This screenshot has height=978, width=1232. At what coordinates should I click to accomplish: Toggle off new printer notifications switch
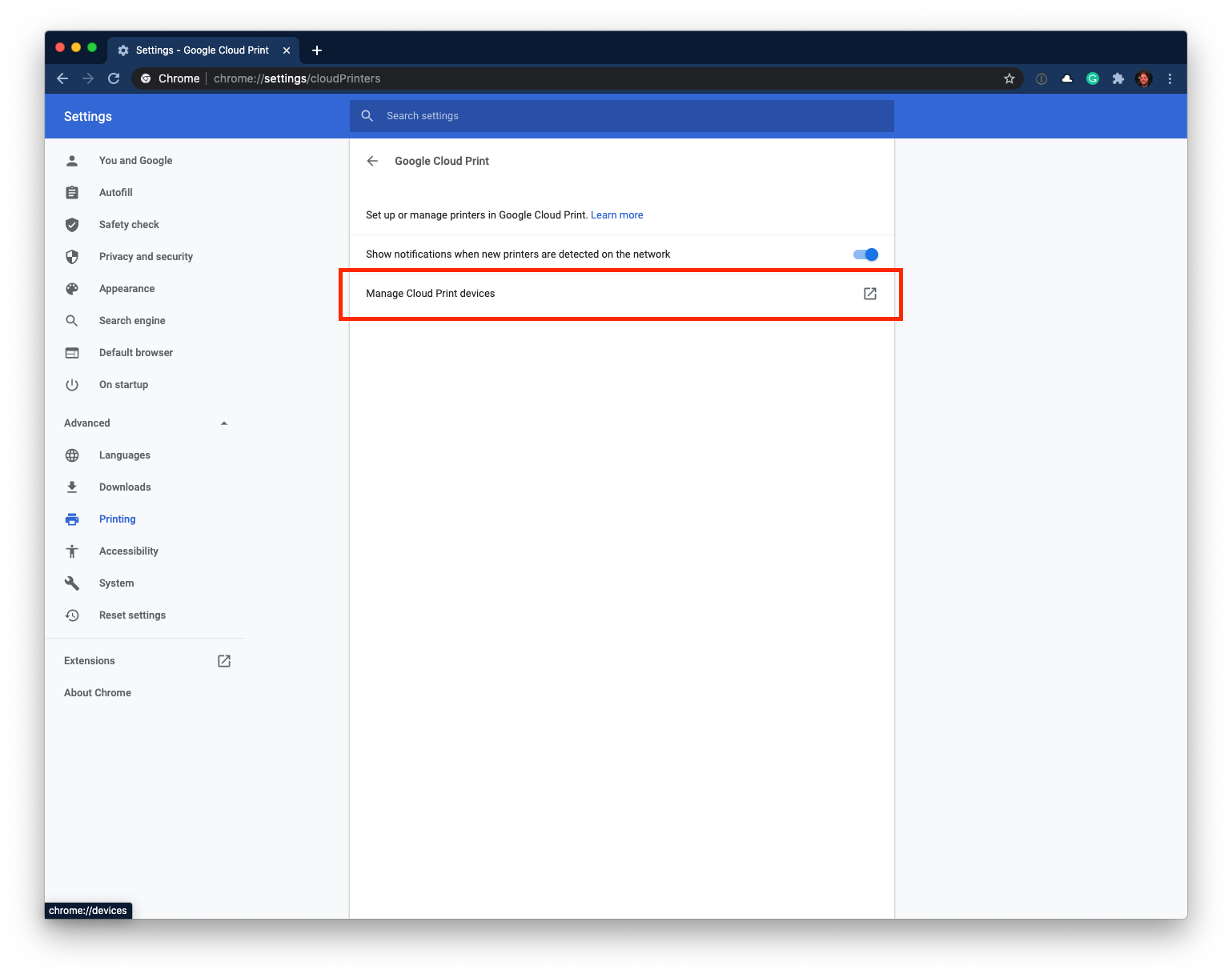[865, 255]
